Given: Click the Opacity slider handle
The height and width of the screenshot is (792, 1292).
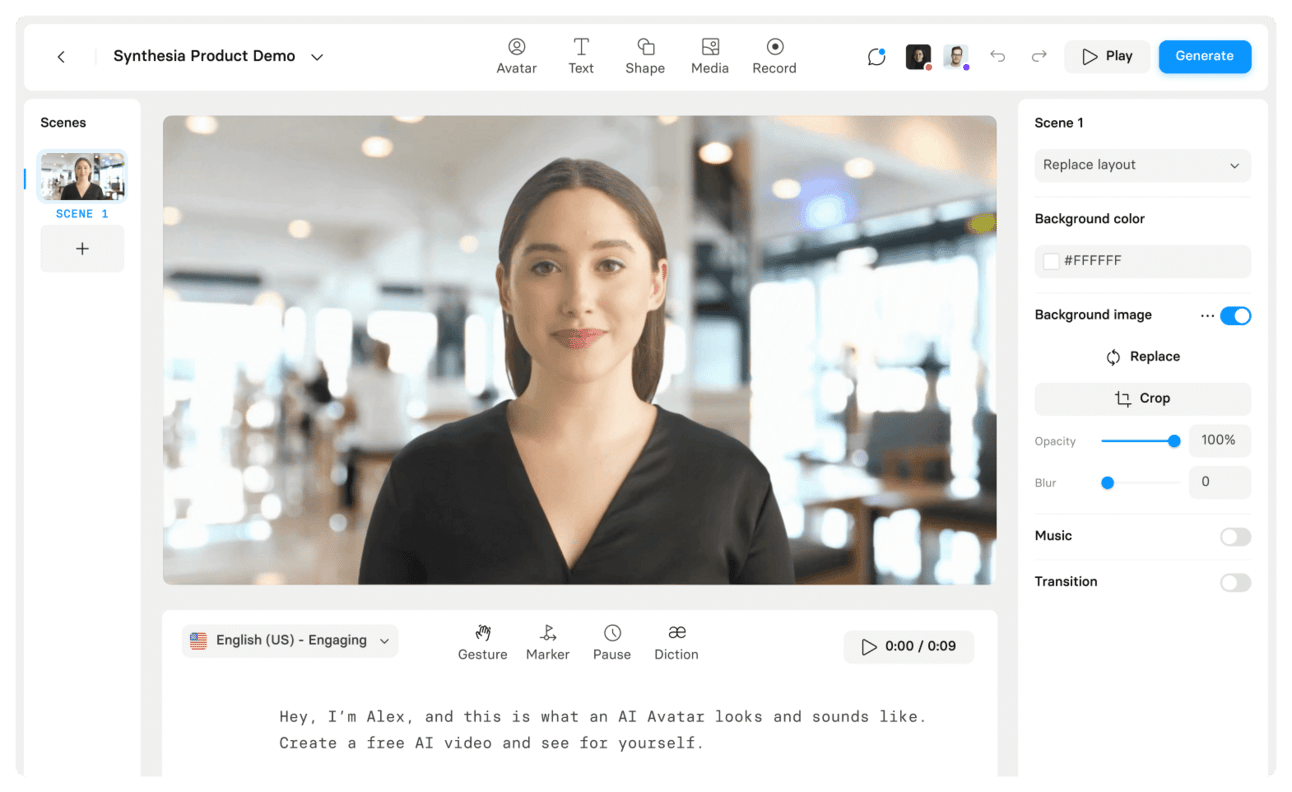Looking at the screenshot, I should 1174,441.
